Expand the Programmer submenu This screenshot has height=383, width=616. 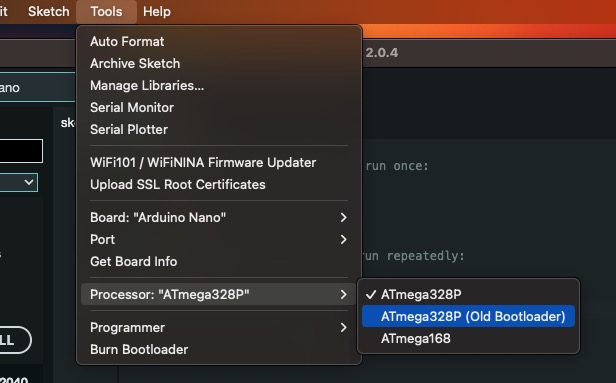[219, 328]
